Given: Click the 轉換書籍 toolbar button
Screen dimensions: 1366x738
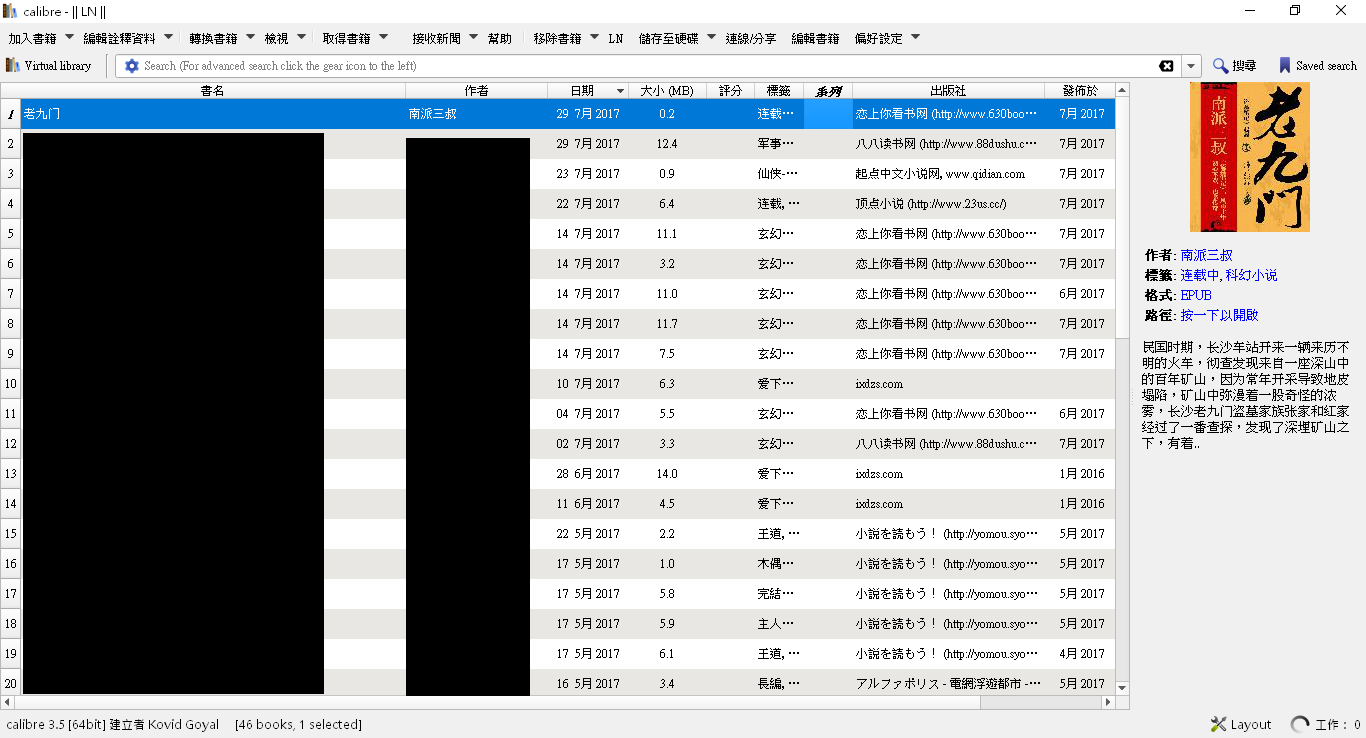Looking at the screenshot, I should pos(213,39).
